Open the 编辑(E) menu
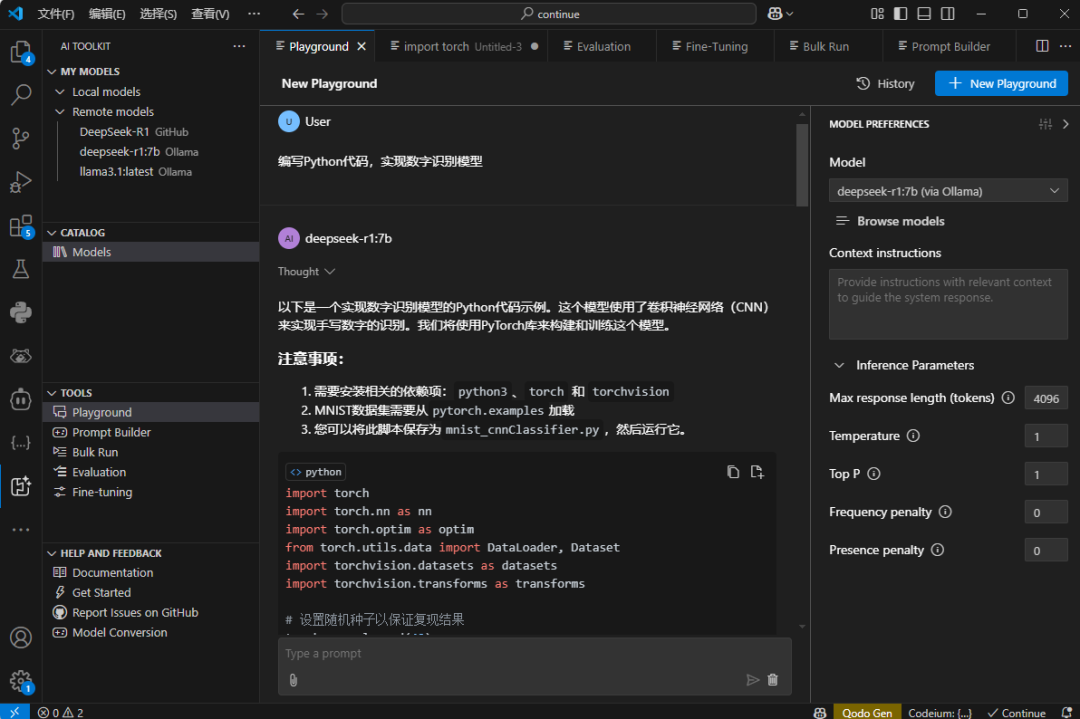The height and width of the screenshot is (719, 1080). pos(107,14)
